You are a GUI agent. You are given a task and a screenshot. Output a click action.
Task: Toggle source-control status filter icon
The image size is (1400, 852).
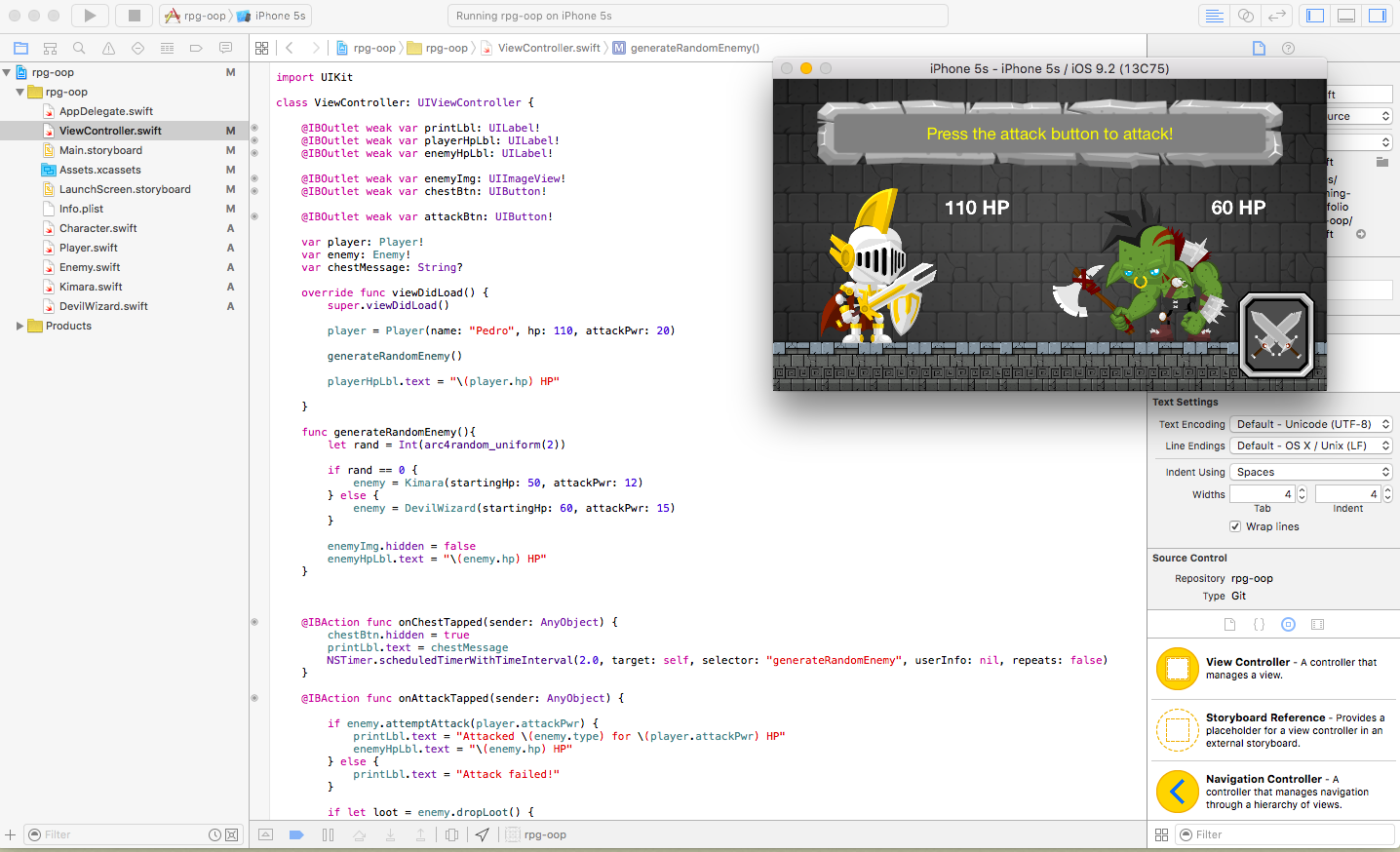[x=231, y=834]
